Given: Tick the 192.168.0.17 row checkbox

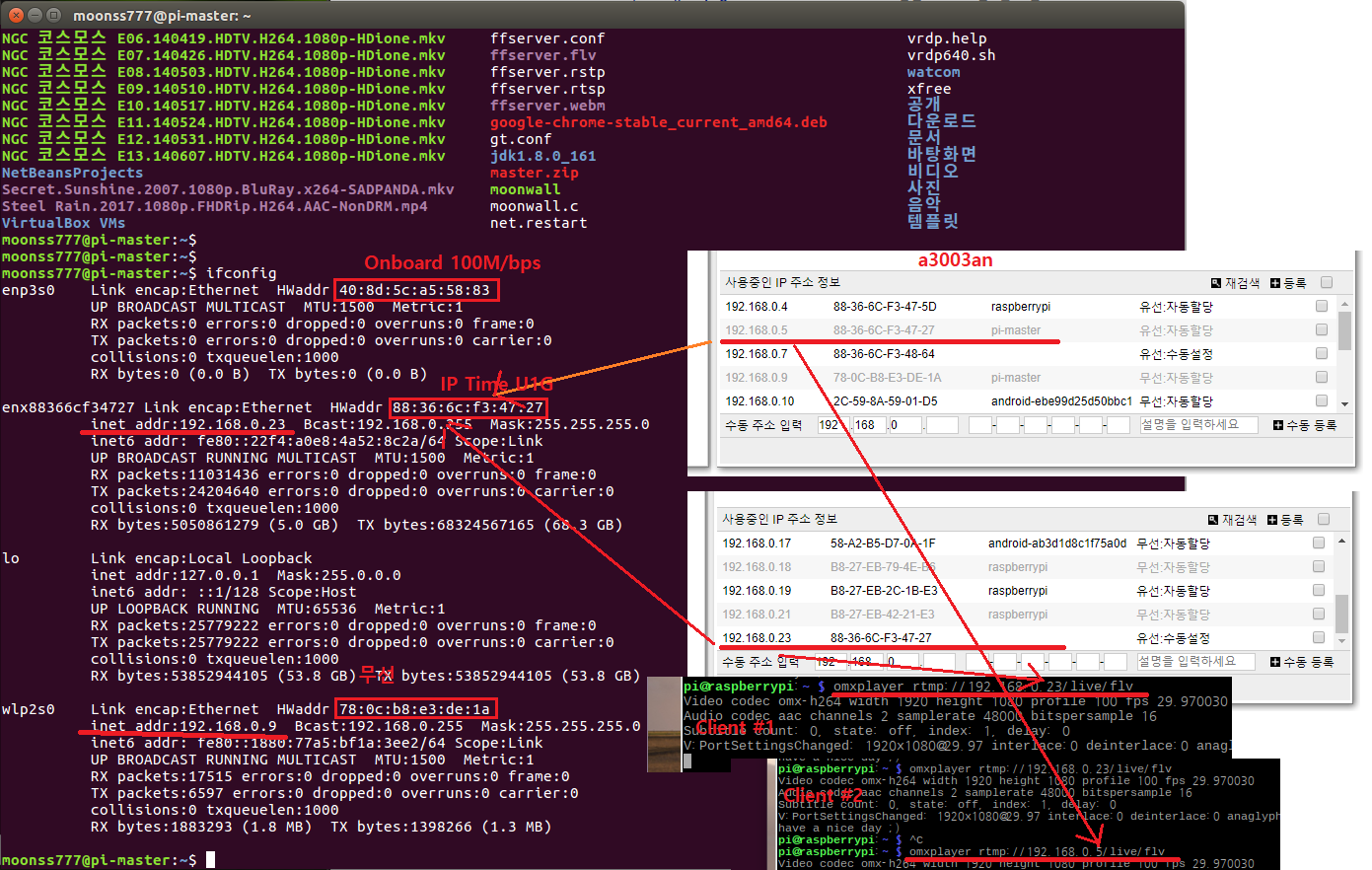Looking at the screenshot, I should click(x=1319, y=543).
